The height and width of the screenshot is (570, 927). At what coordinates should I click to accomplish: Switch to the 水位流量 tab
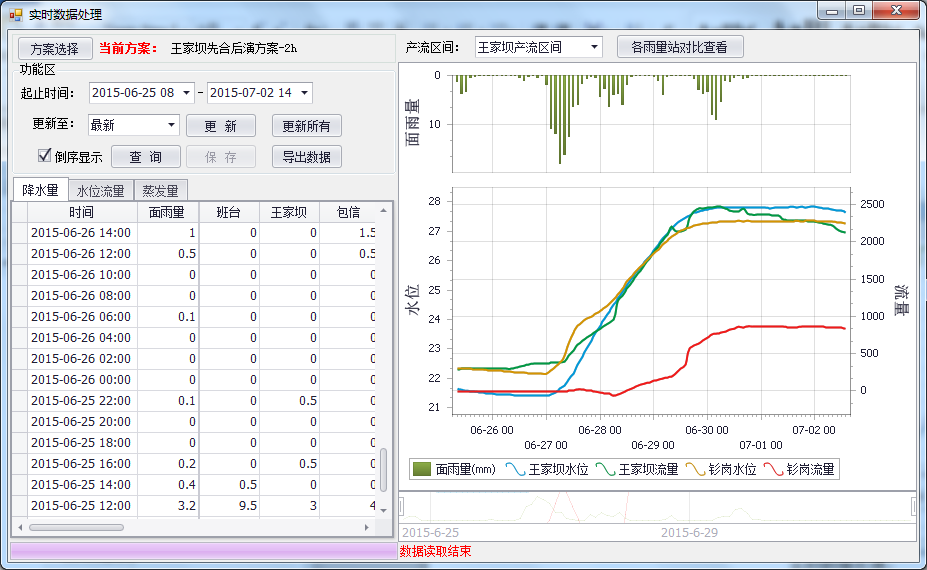tap(100, 190)
